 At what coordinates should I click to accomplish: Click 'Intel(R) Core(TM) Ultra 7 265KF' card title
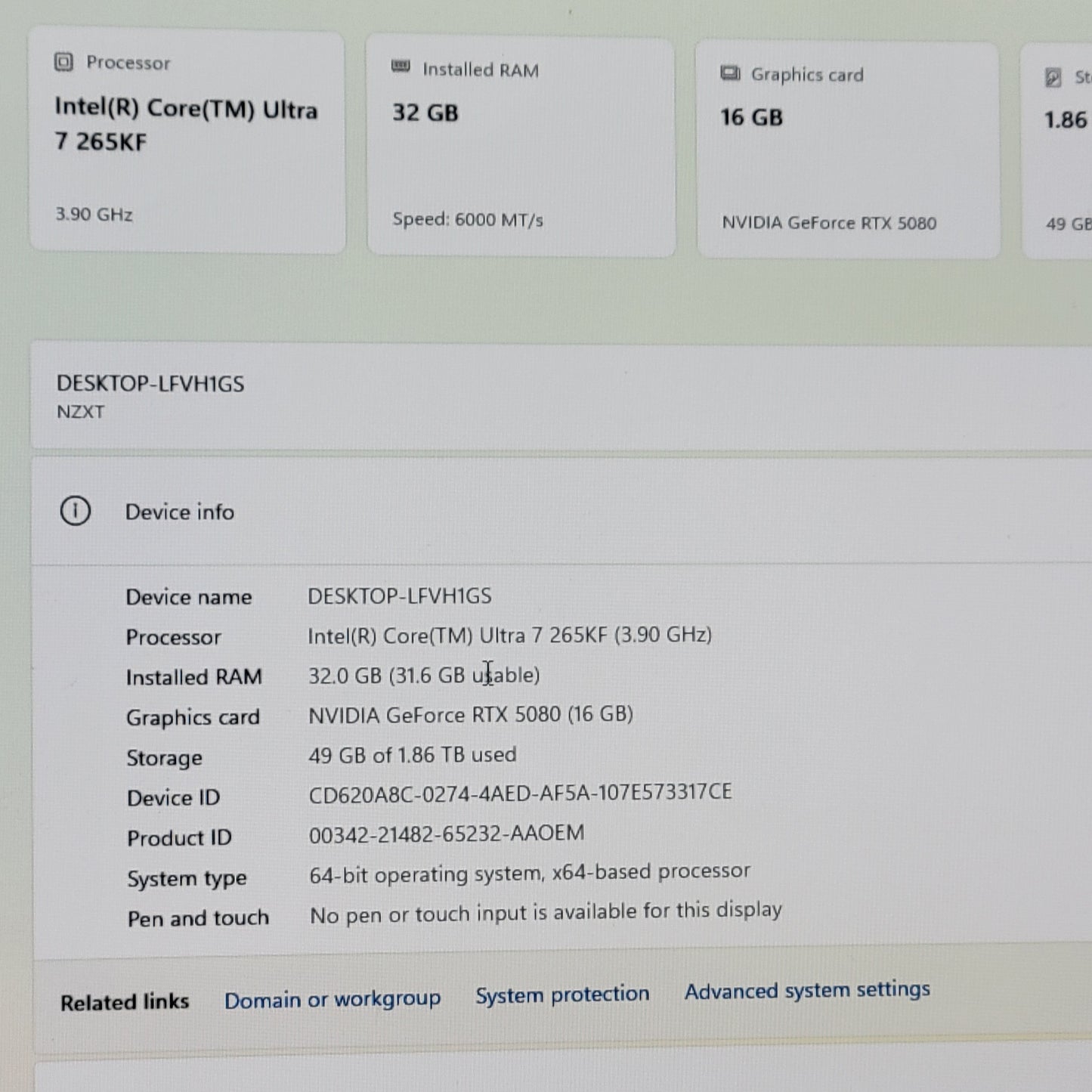tap(186, 125)
